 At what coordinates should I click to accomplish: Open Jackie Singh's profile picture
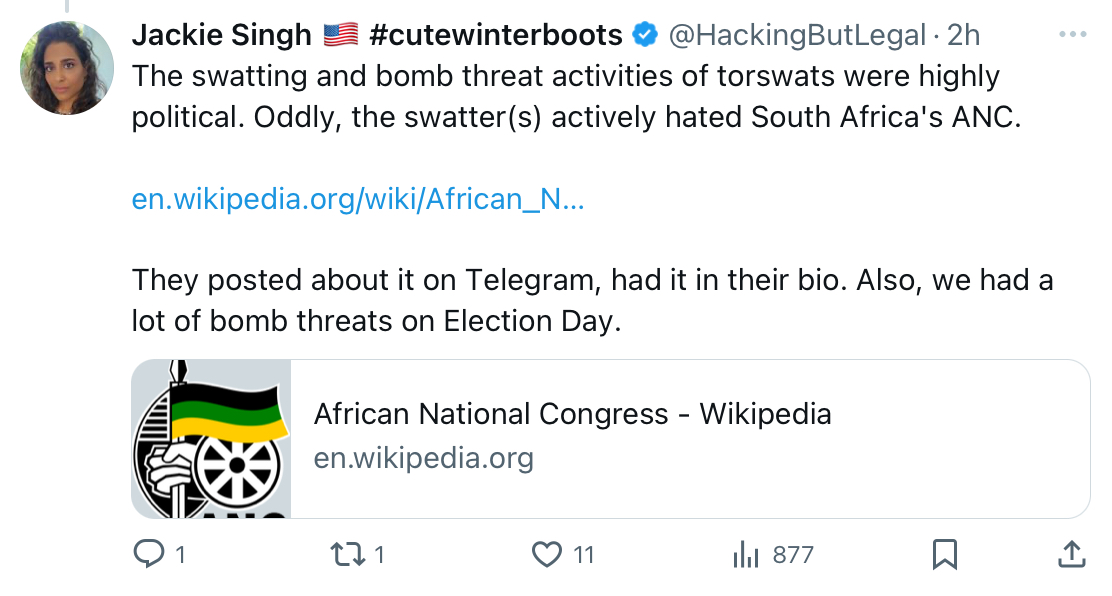coord(67,67)
